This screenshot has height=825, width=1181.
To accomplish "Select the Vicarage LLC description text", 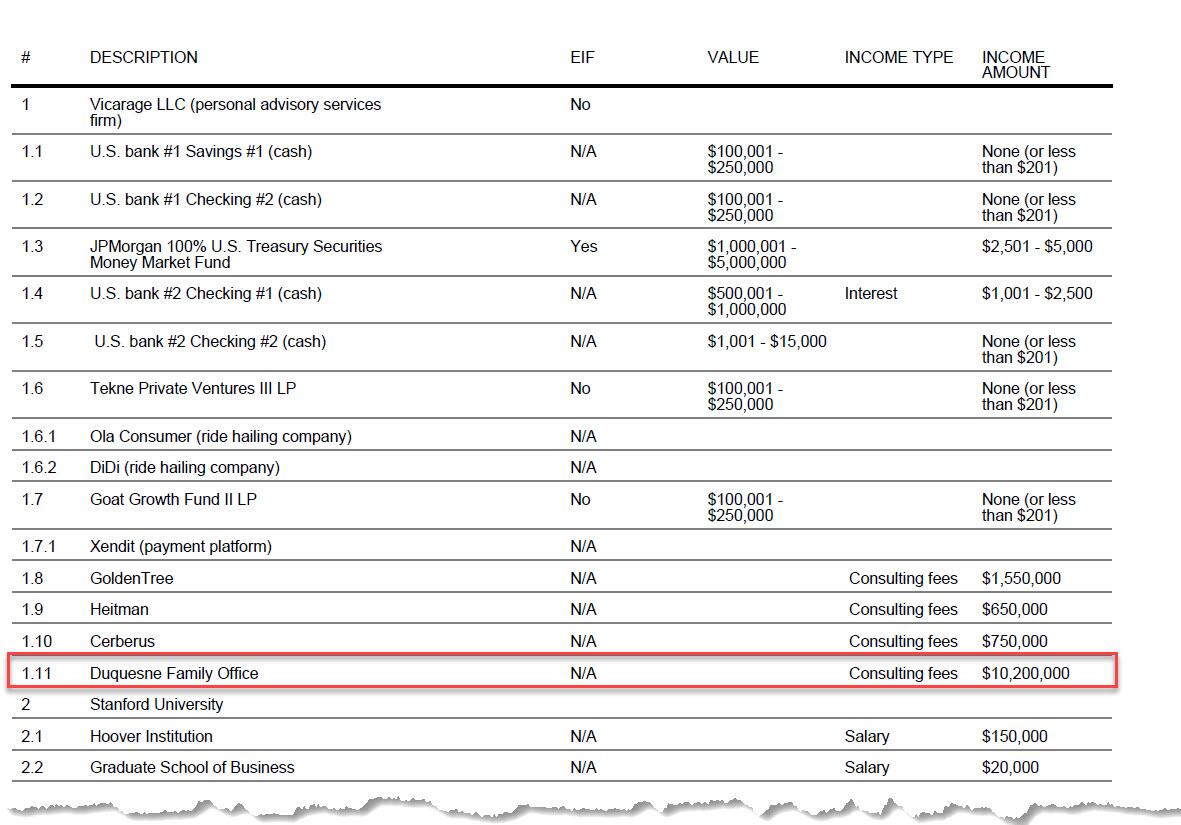I will click(x=235, y=112).
